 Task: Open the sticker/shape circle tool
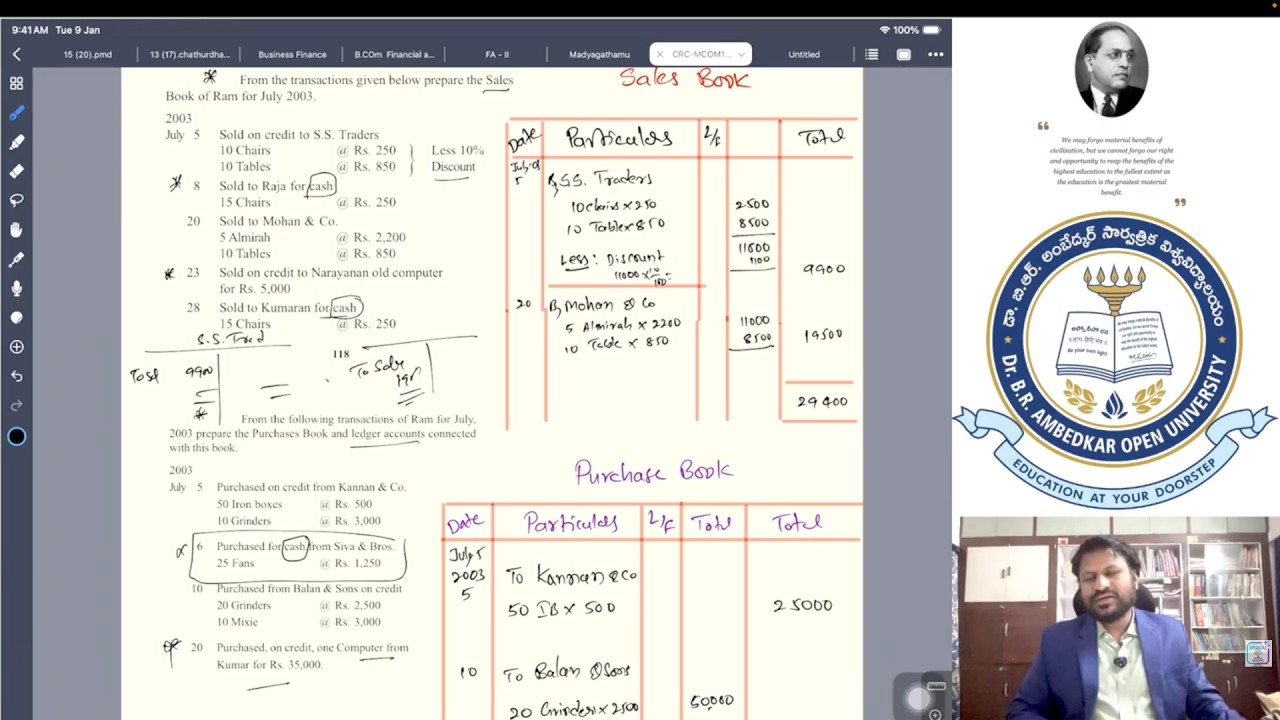[x=16, y=318]
